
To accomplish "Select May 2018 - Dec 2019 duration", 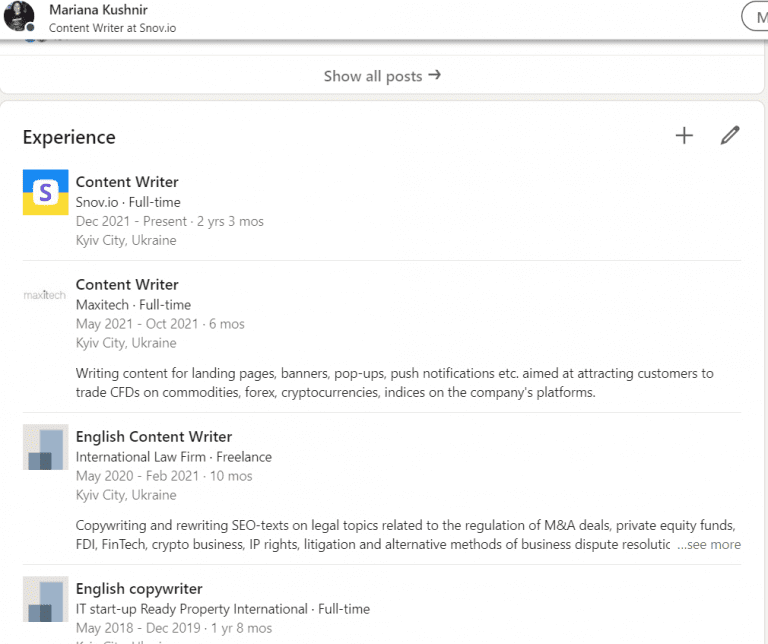I will point(174,628).
